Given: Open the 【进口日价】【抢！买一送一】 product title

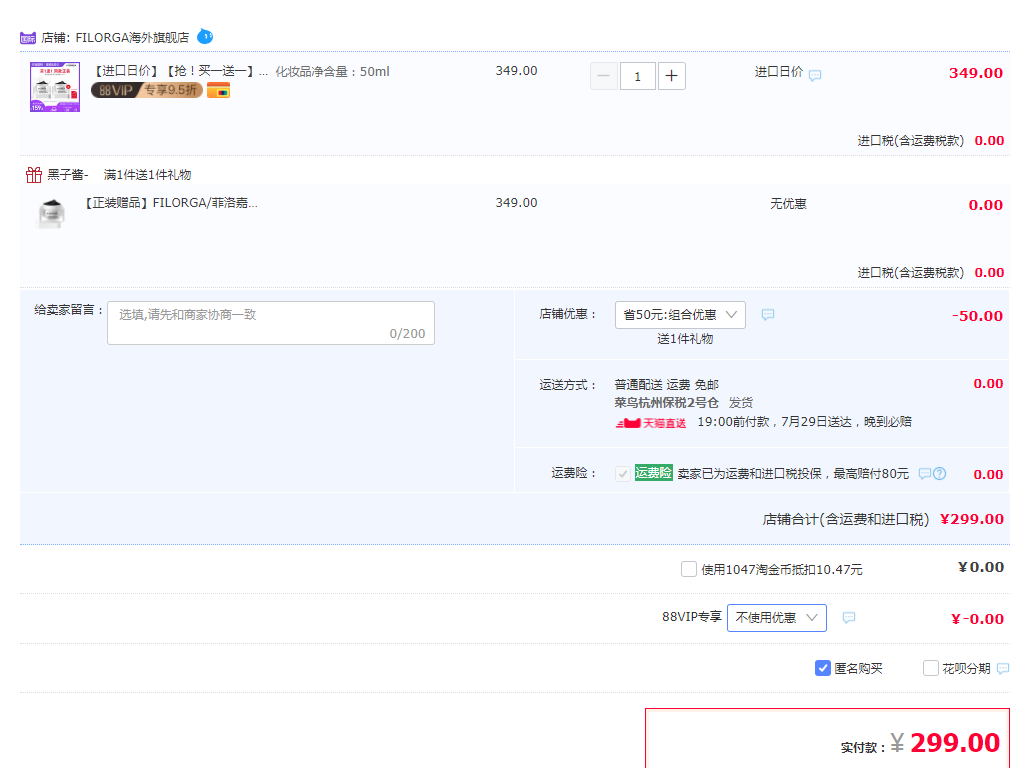Looking at the screenshot, I should [179, 72].
